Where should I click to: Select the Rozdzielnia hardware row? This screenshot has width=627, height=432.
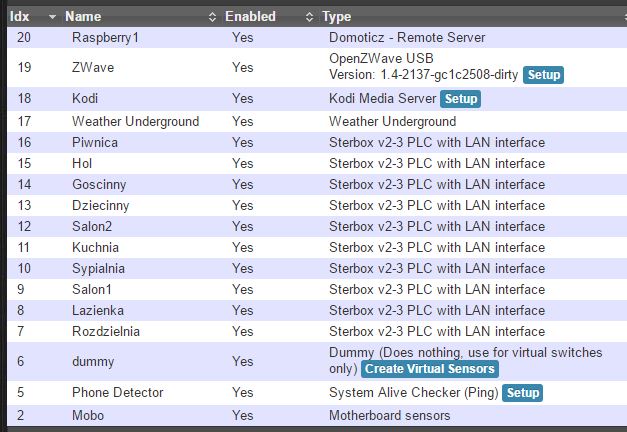[x=317, y=332]
